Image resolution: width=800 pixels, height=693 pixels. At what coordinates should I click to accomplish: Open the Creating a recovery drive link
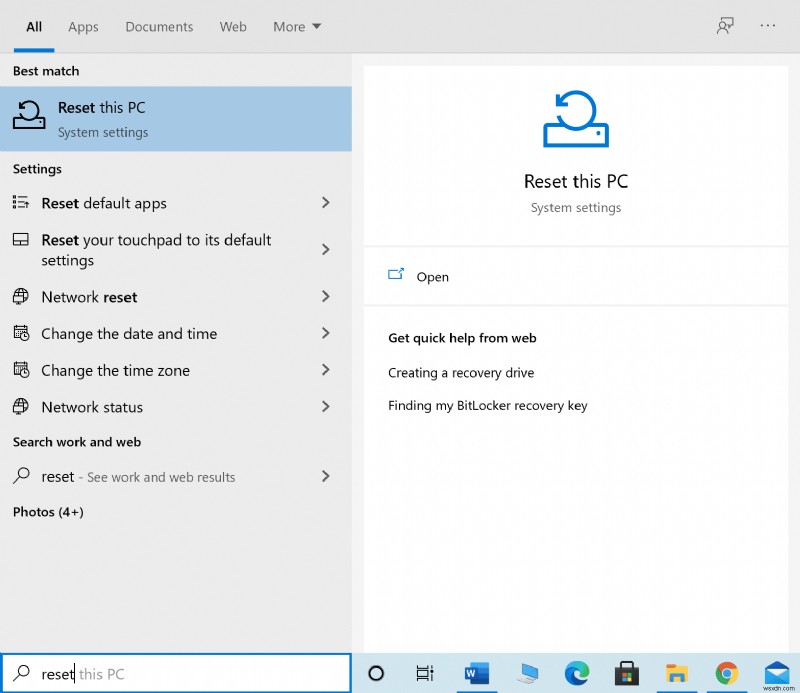pyautogui.click(x=461, y=373)
